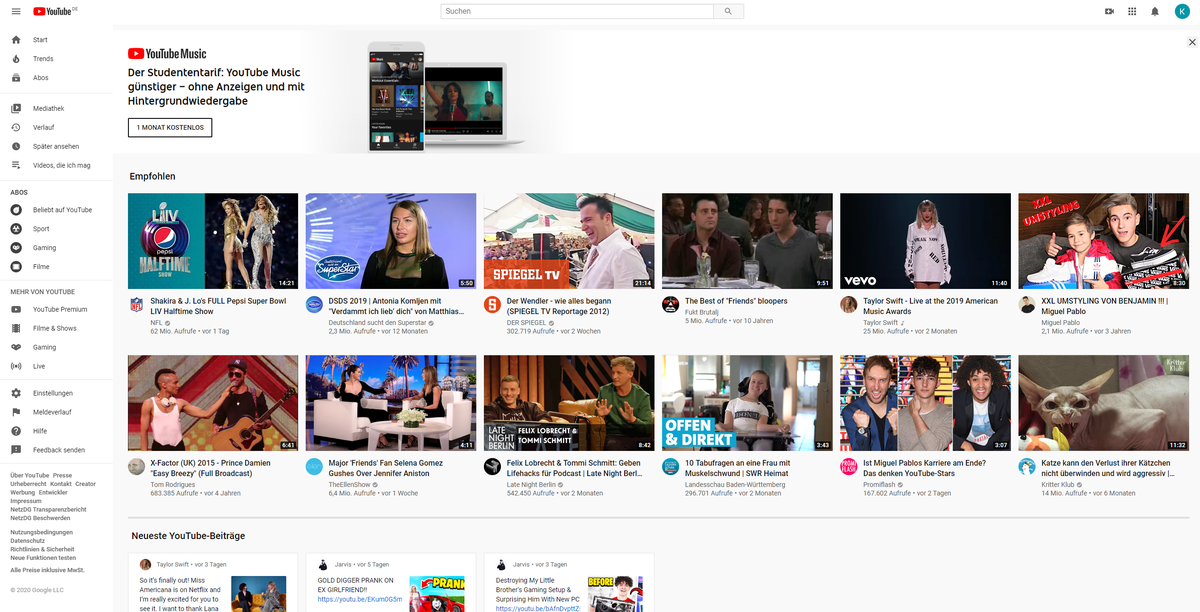Open The Best of Friends bloopers thumbnail

coord(747,241)
